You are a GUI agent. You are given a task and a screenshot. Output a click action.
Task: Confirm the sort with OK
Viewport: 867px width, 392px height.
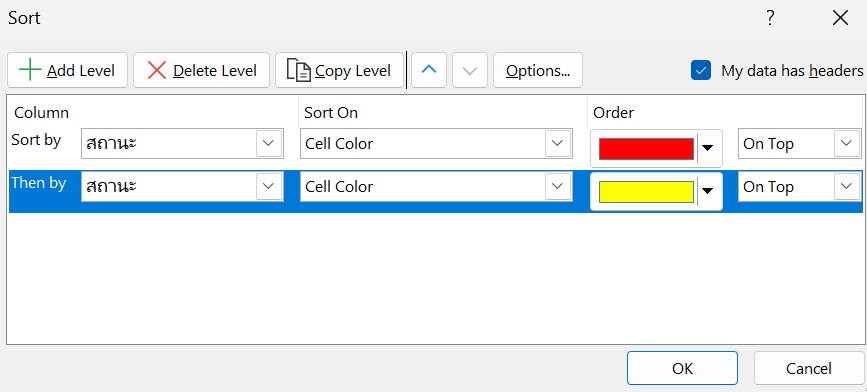682,368
